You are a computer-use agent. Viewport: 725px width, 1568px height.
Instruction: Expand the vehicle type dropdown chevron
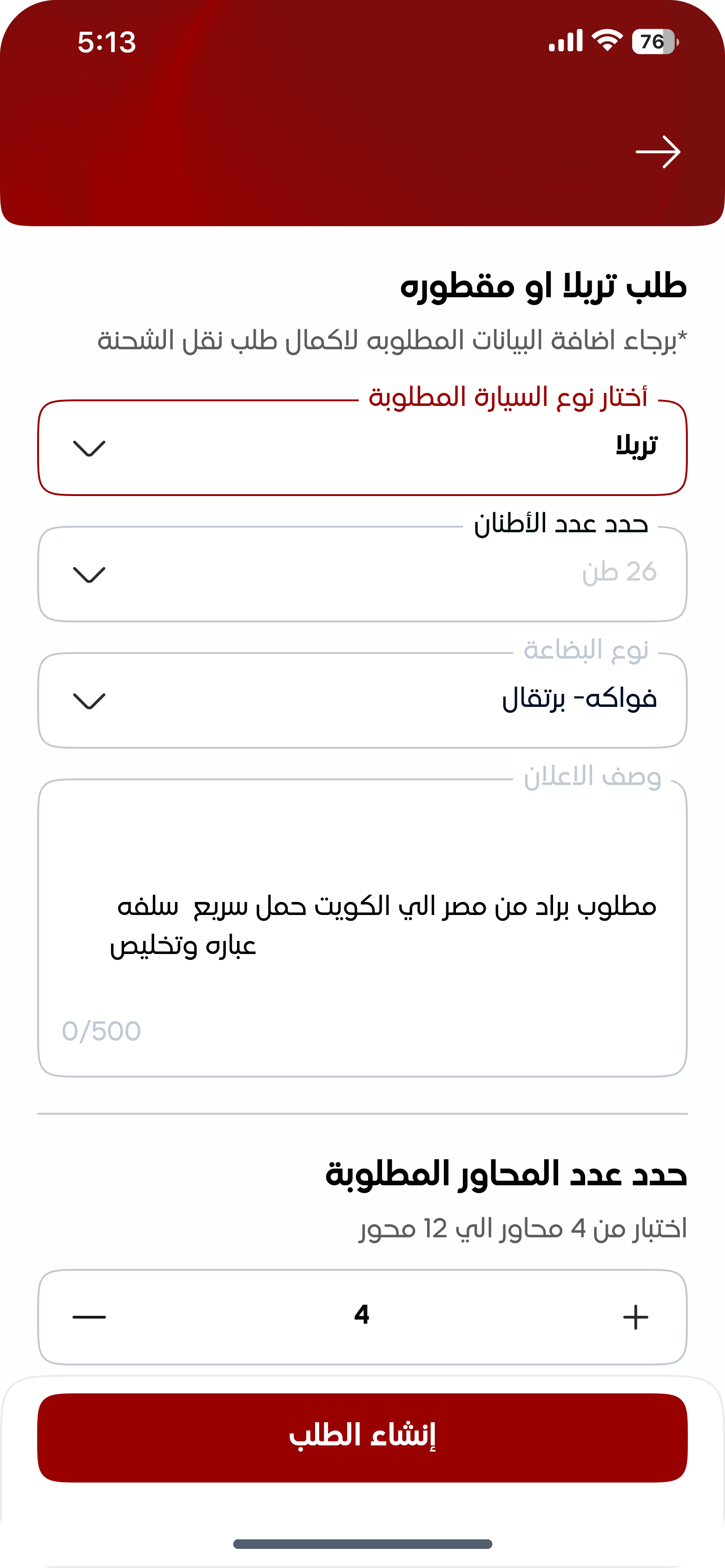pyautogui.click(x=89, y=448)
